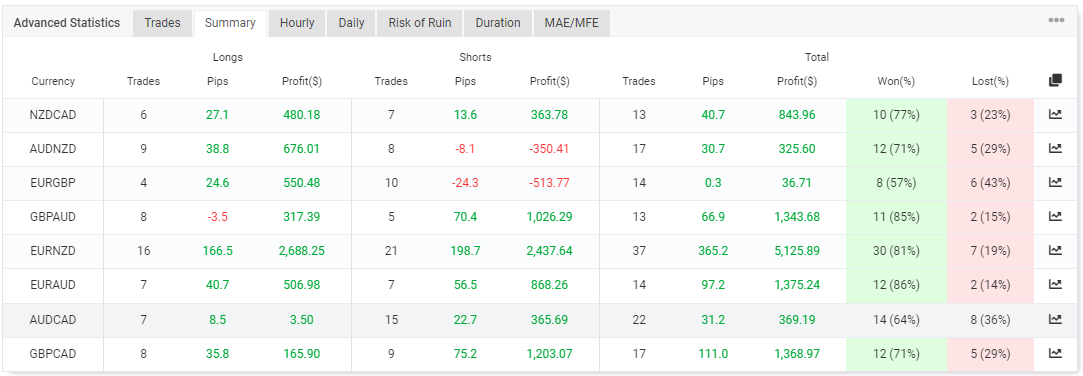Switch to the Daily tab
Image resolution: width=1083 pixels, height=376 pixels.
(352, 23)
